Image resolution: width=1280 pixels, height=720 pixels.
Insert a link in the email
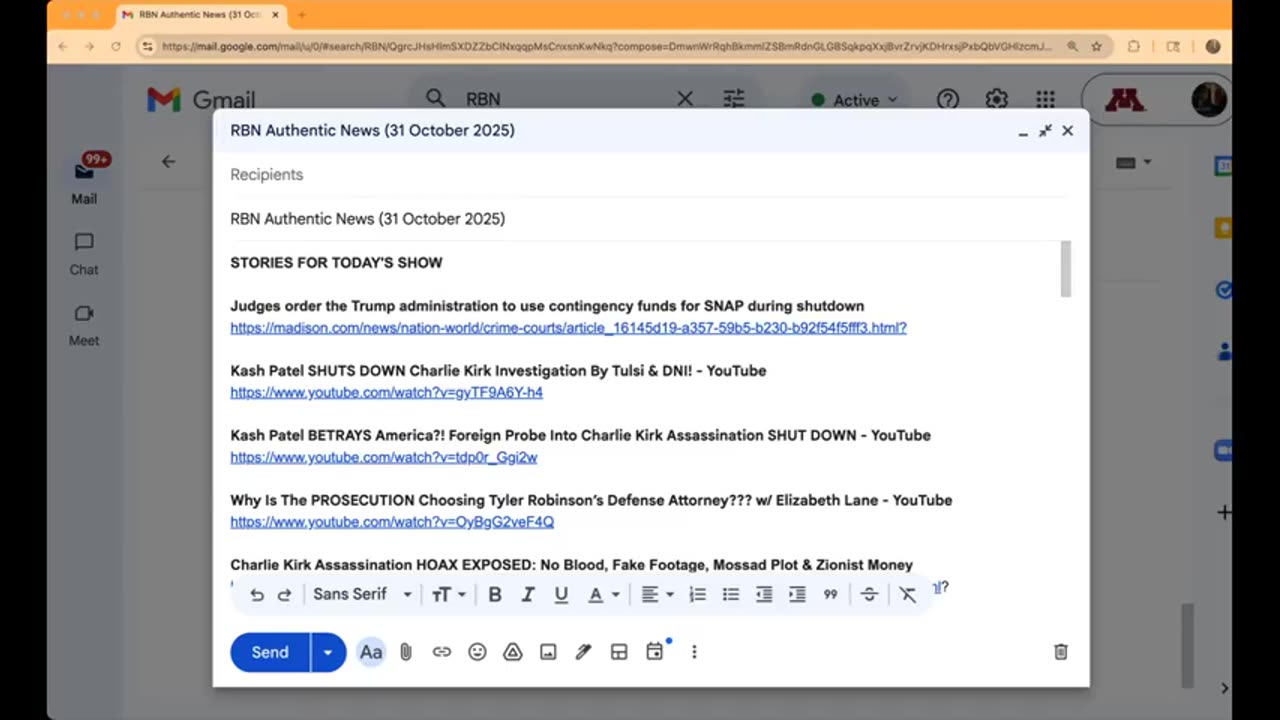pyautogui.click(x=442, y=652)
